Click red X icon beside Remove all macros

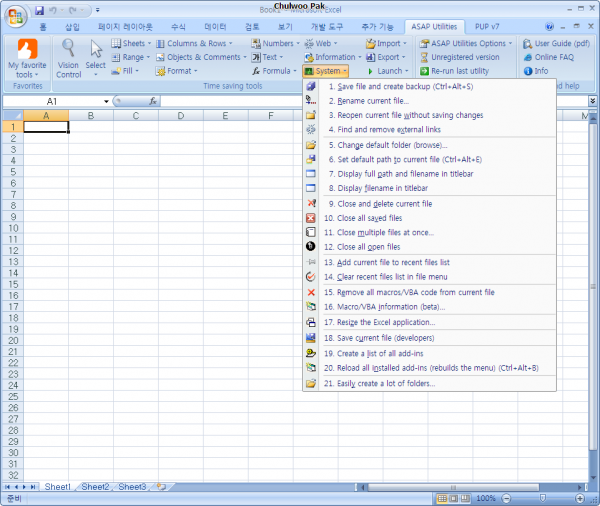(311, 292)
